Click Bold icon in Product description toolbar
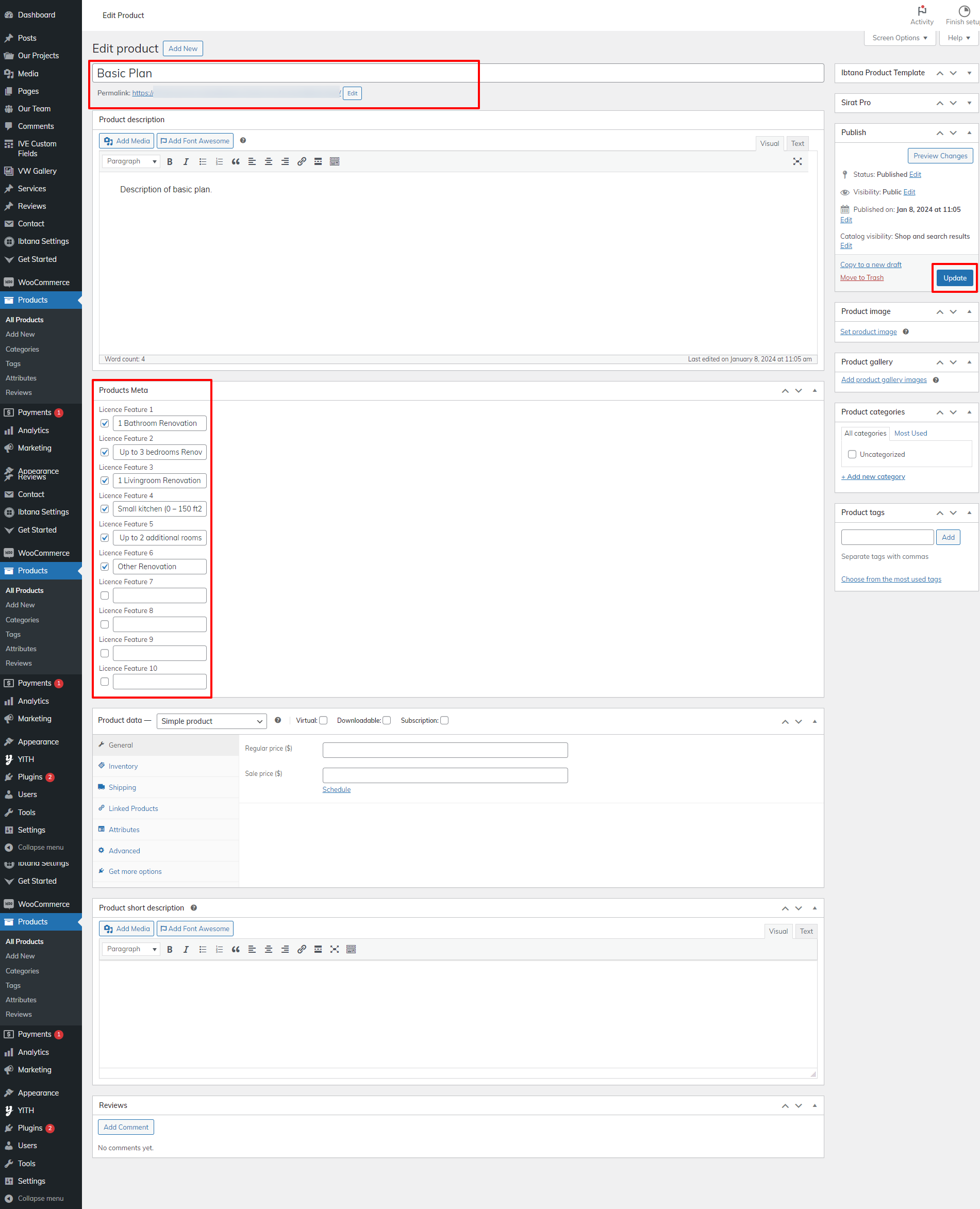The width and height of the screenshot is (980, 1209). (170, 161)
